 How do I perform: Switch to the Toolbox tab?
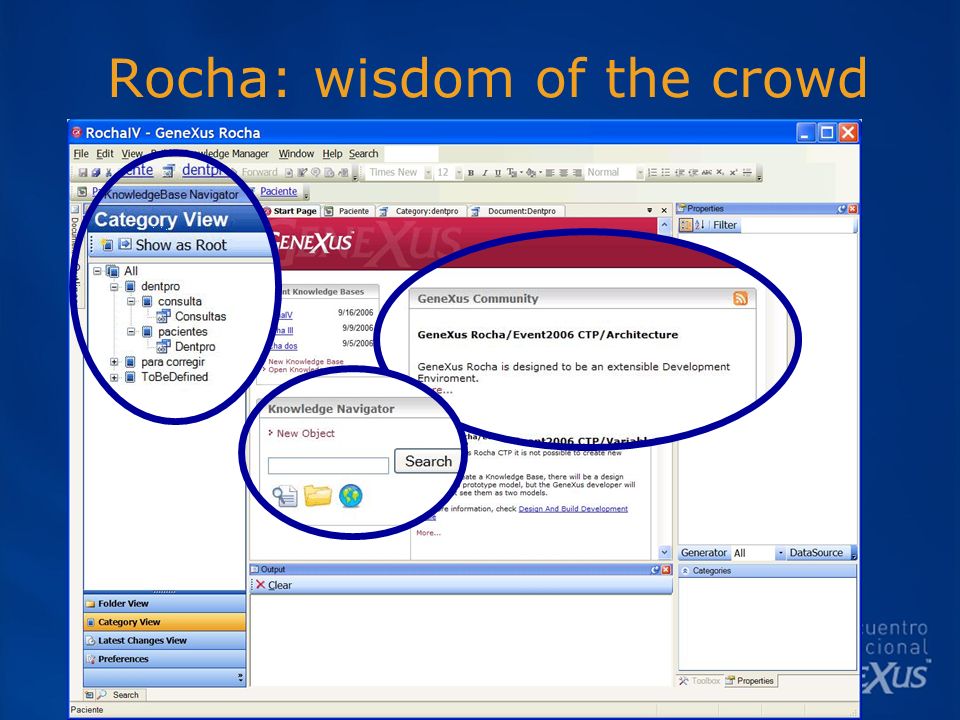tap(700, 681)
